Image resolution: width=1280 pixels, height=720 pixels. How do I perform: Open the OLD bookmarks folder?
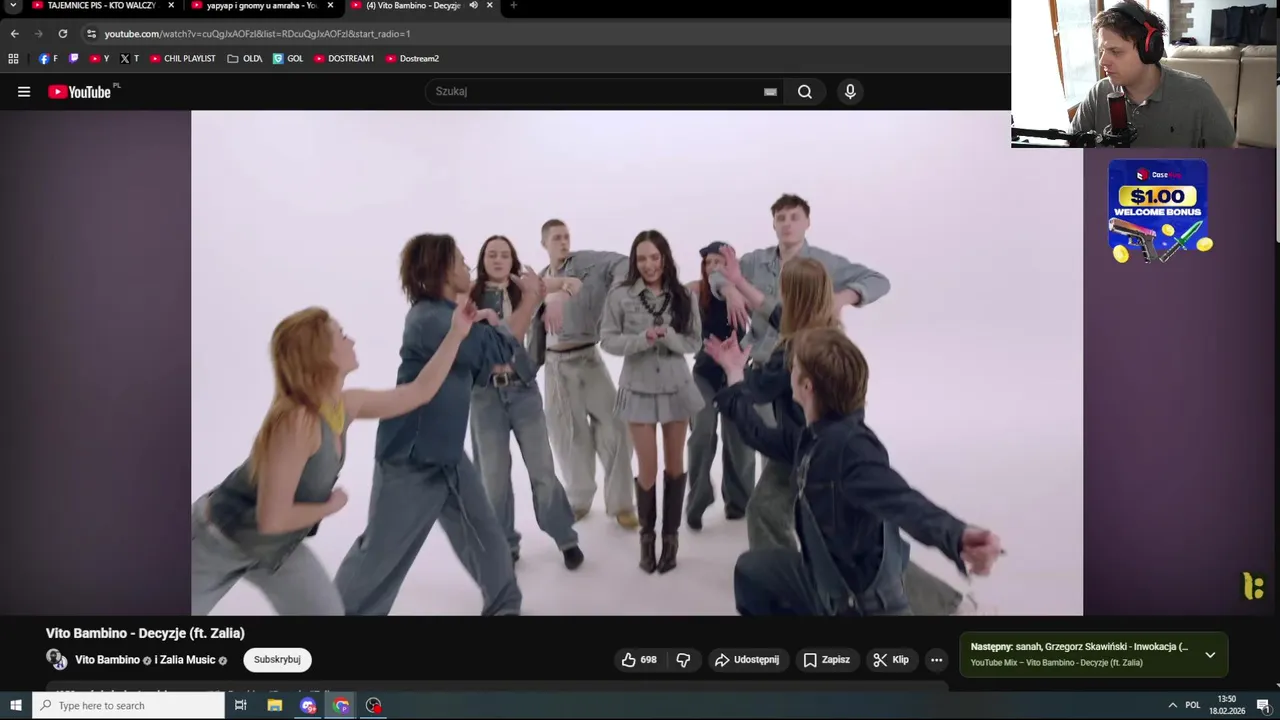tap(245, 59)
